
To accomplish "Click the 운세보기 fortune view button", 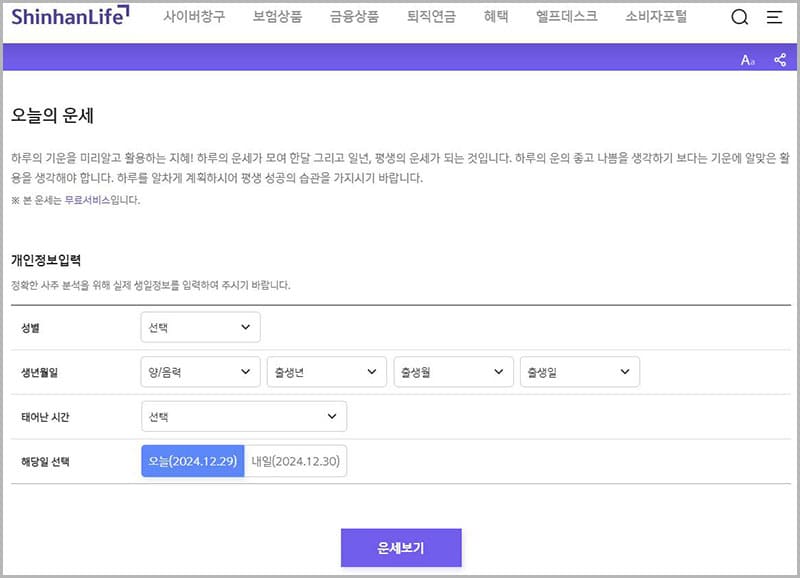I will click(x=401, y=547).
